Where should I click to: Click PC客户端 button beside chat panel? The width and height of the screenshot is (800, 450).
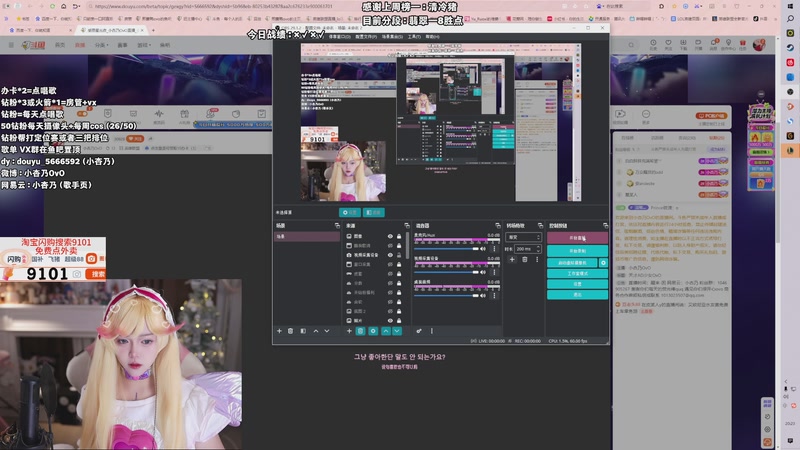[x=712, y=116]
